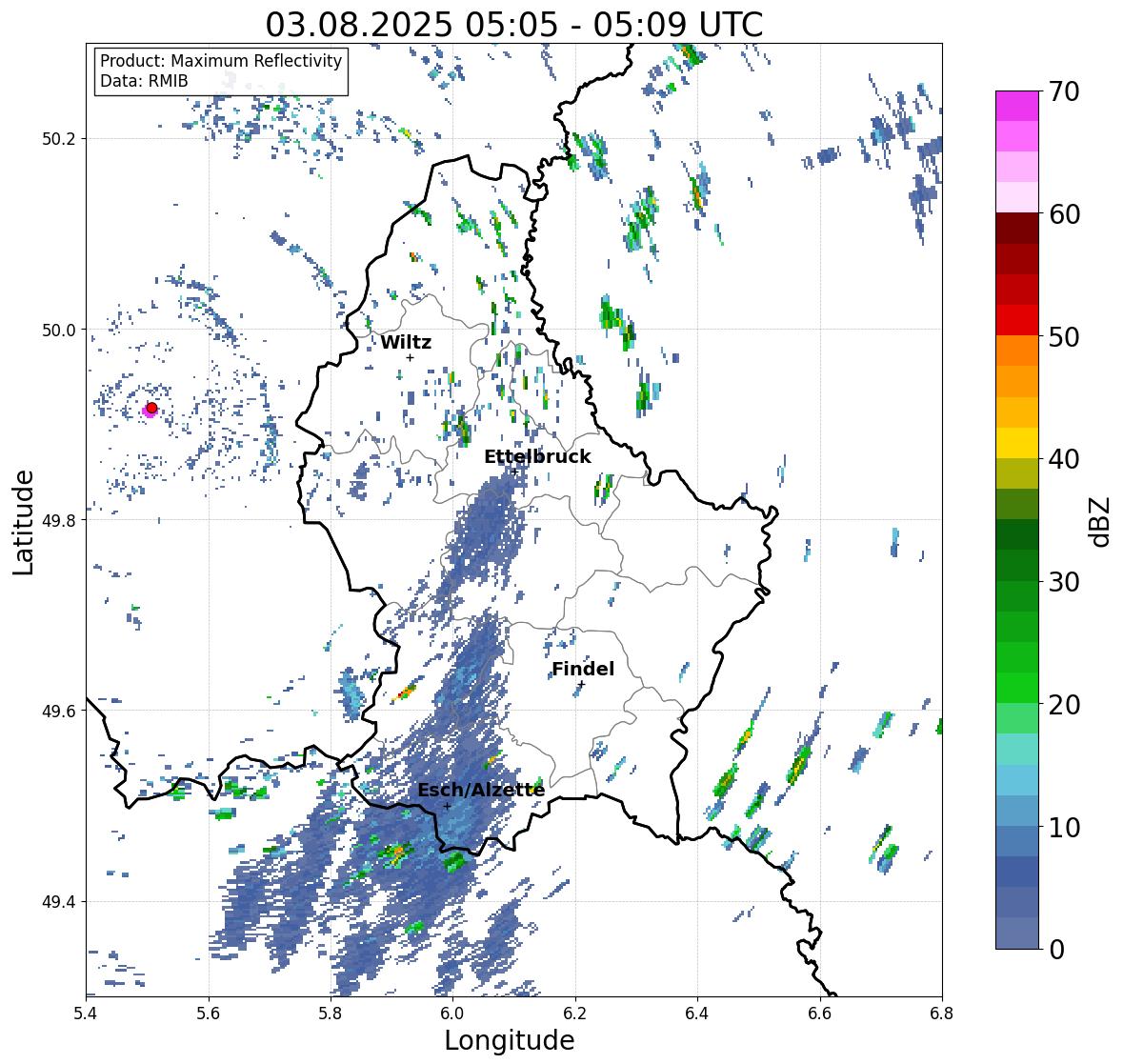
Task: Click latitude tick label 49.6
Action: point(59,711)
